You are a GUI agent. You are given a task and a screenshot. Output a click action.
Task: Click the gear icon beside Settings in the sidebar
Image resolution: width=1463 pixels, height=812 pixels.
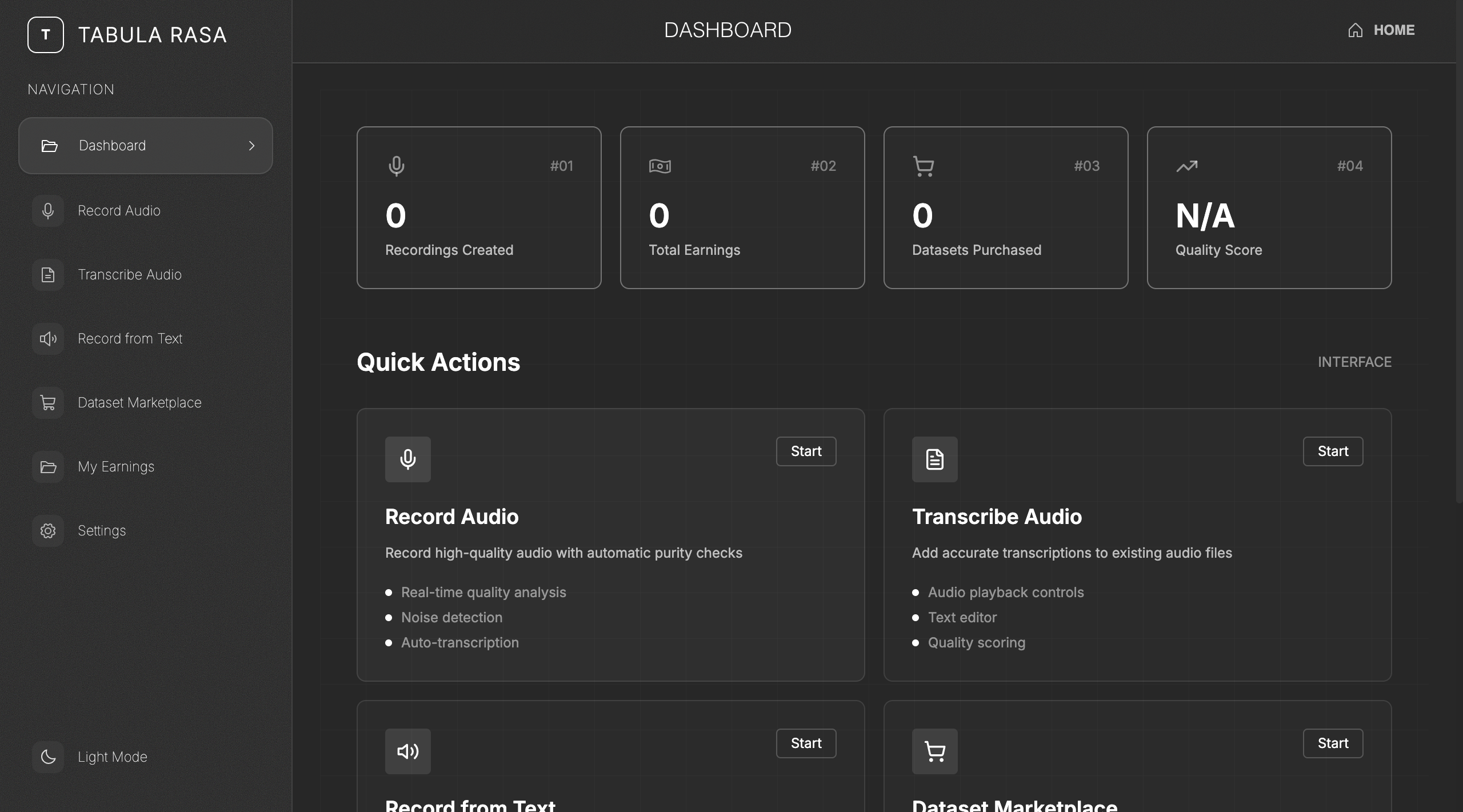click(48, 531)
